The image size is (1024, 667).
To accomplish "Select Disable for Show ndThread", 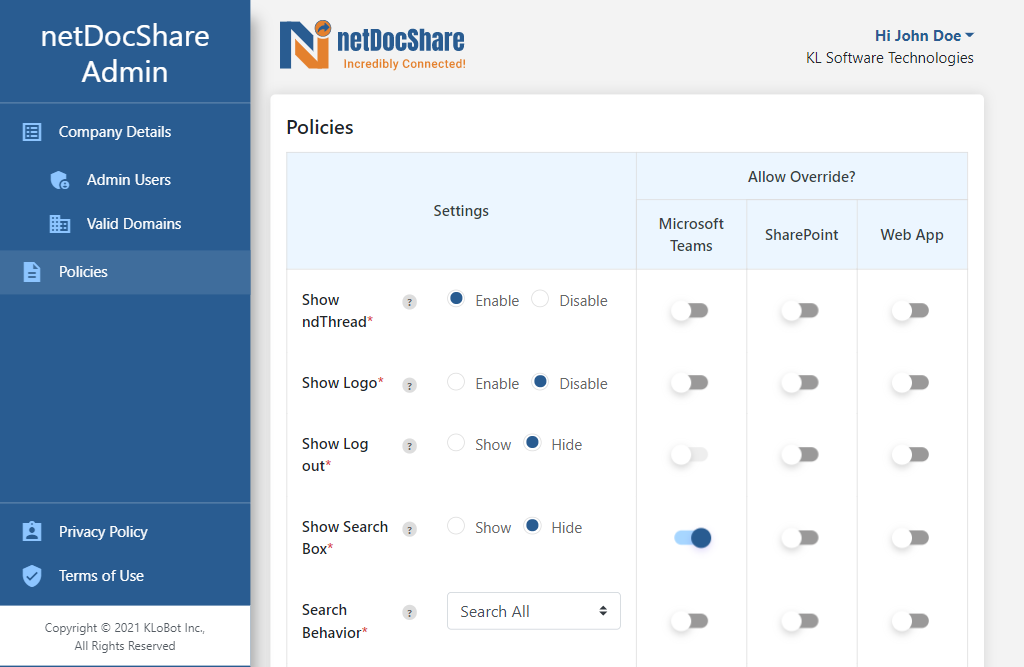I will [x=540, y=299].
